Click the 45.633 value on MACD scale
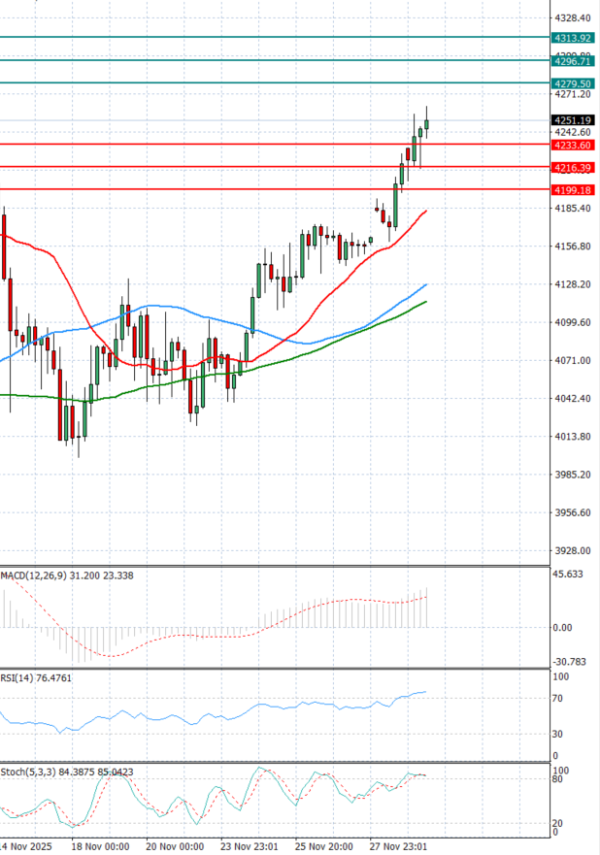 pyautogui.click(x=568, y=575)
